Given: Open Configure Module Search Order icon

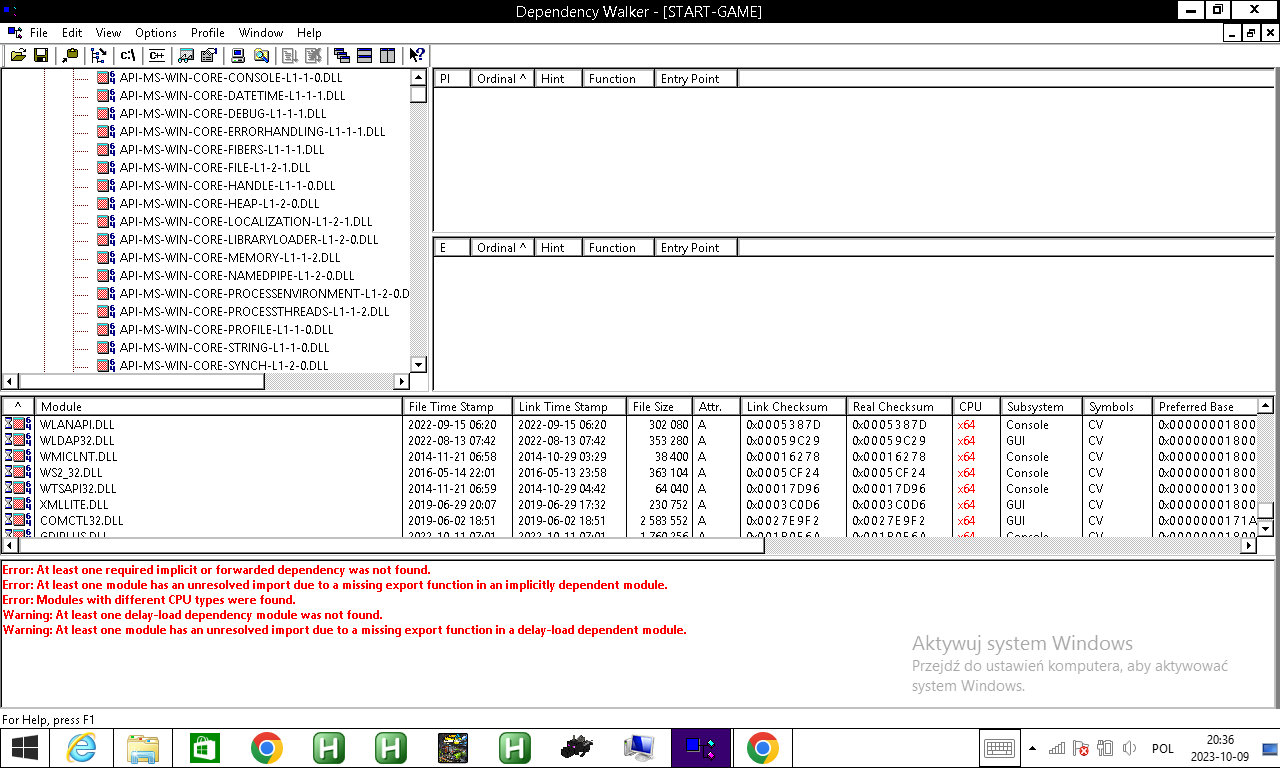Looking at the screenshot, I should tap(261, 55).
